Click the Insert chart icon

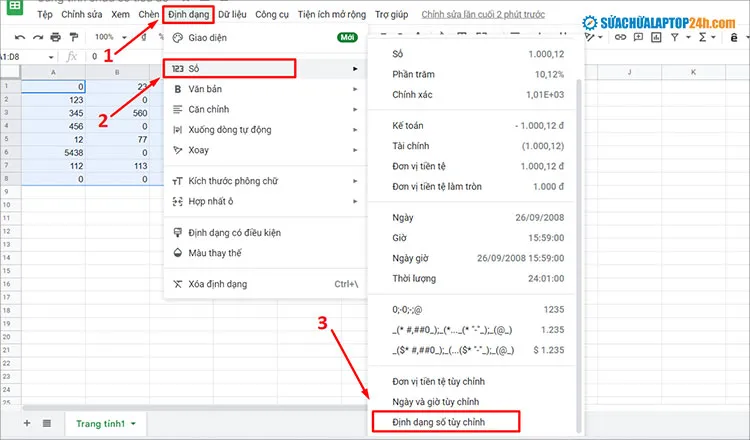656,37
